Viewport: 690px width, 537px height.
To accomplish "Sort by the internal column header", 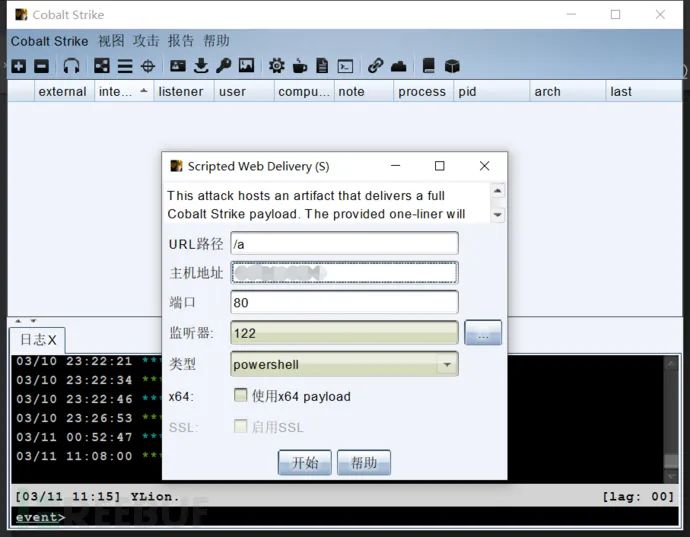I will click(x=123, y=92).
